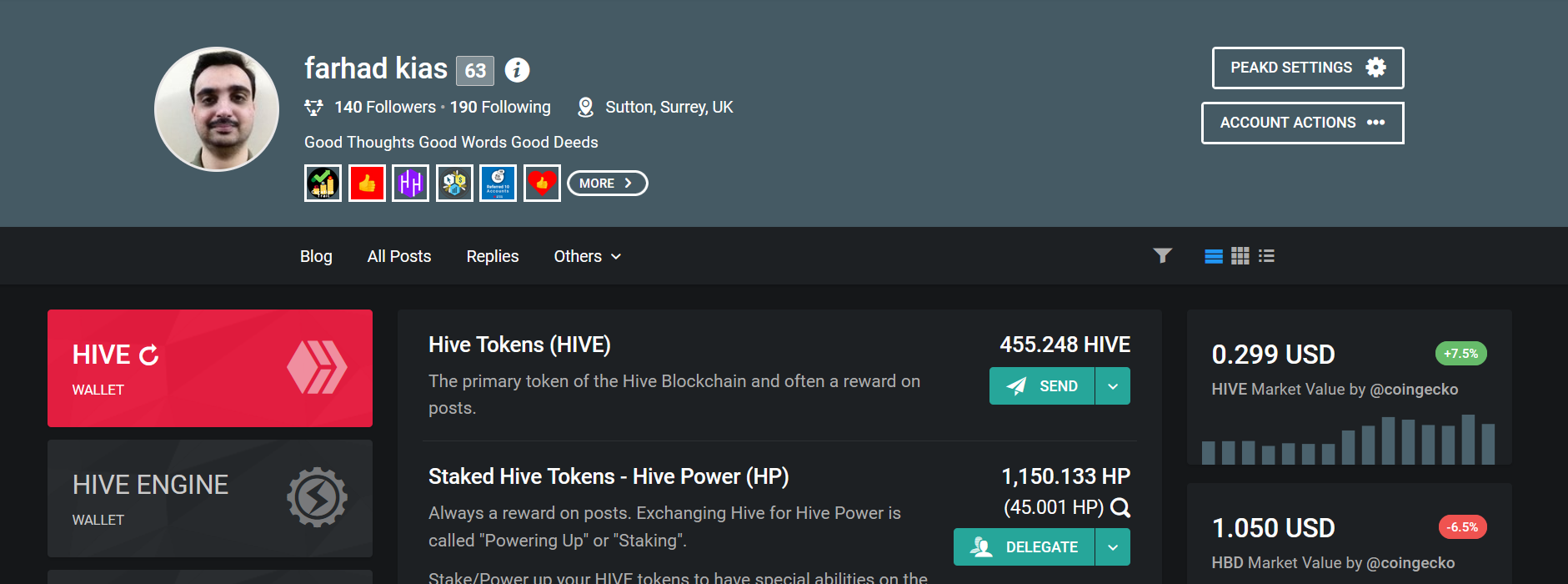Click the magnifier beside 45.001 HP
The height and width of the screenshot is (584, 1568).
tap(1120, 507)
